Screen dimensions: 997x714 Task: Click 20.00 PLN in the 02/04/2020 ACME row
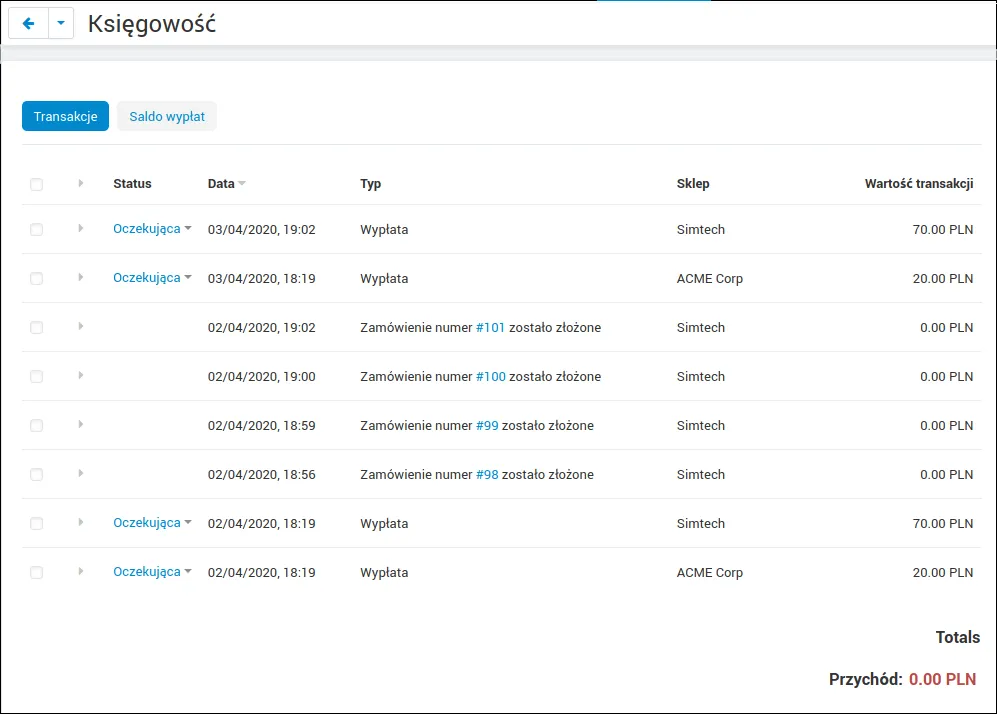click(943, 572)
